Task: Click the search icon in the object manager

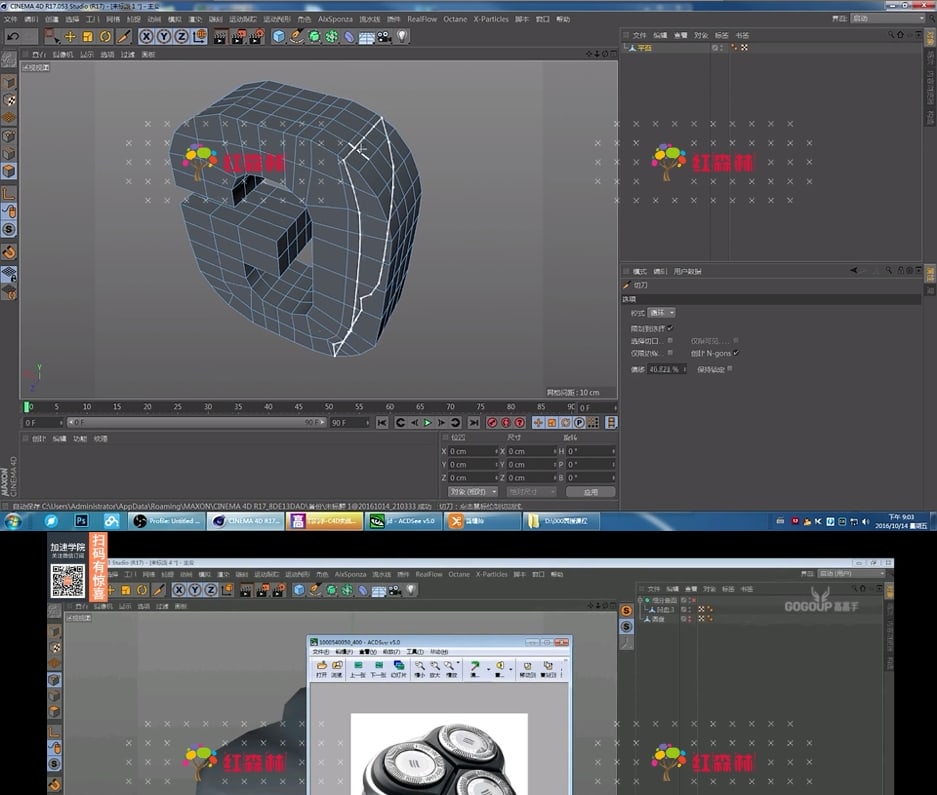Action: pyautogui.click(x=891, y=35)
